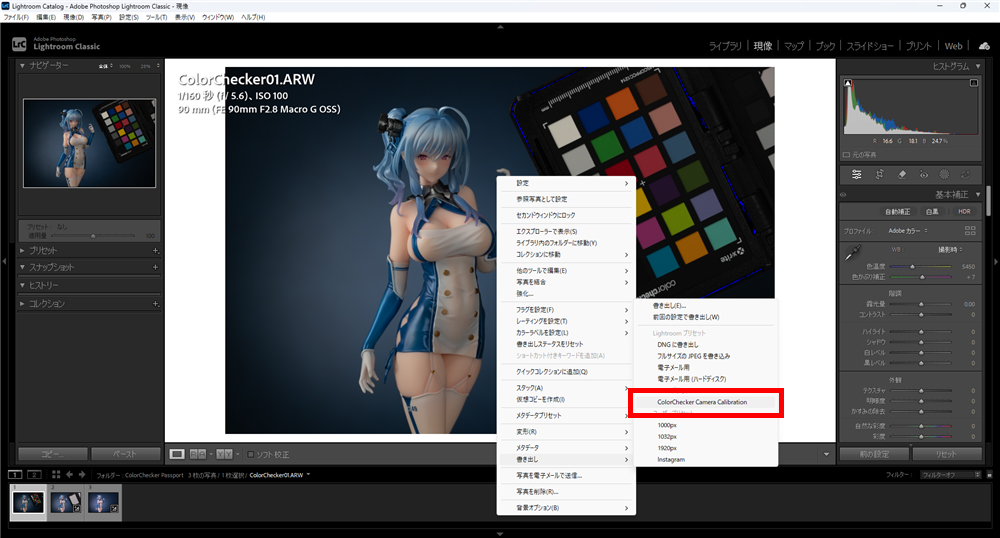Open the toolbar options triangle dropdown
The image size is (1000, 538).
coord(826,454)
